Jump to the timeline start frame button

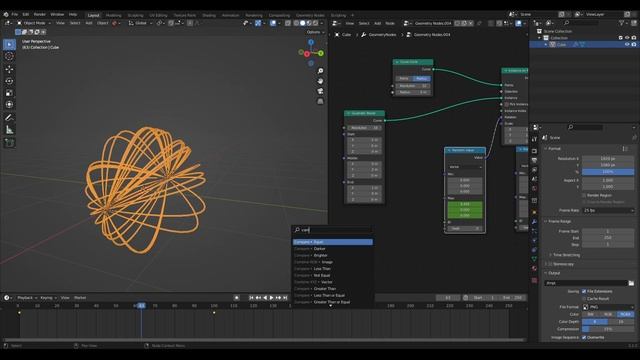251,298
